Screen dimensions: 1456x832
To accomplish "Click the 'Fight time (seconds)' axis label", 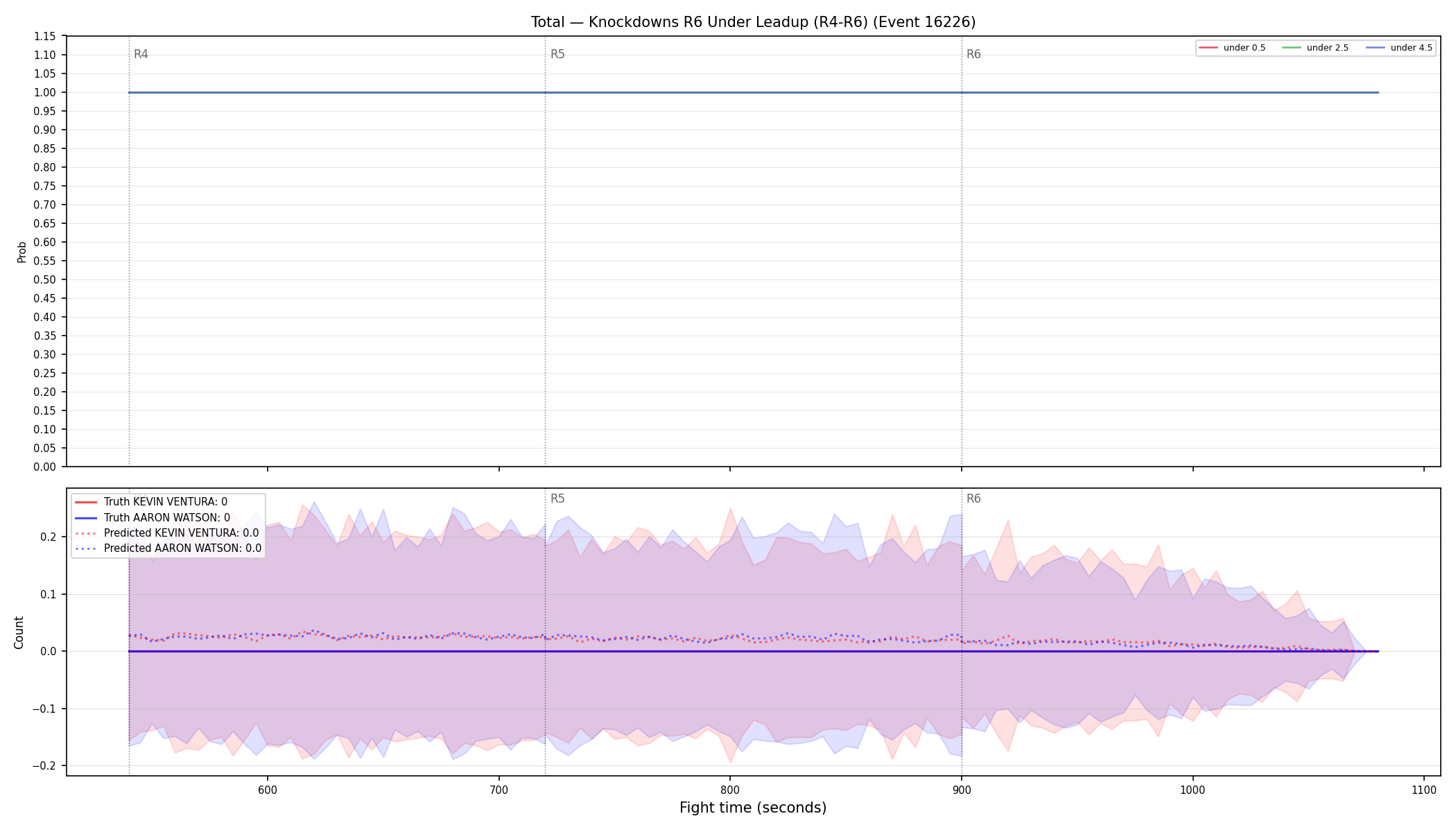I will click(x=753, y=808).
